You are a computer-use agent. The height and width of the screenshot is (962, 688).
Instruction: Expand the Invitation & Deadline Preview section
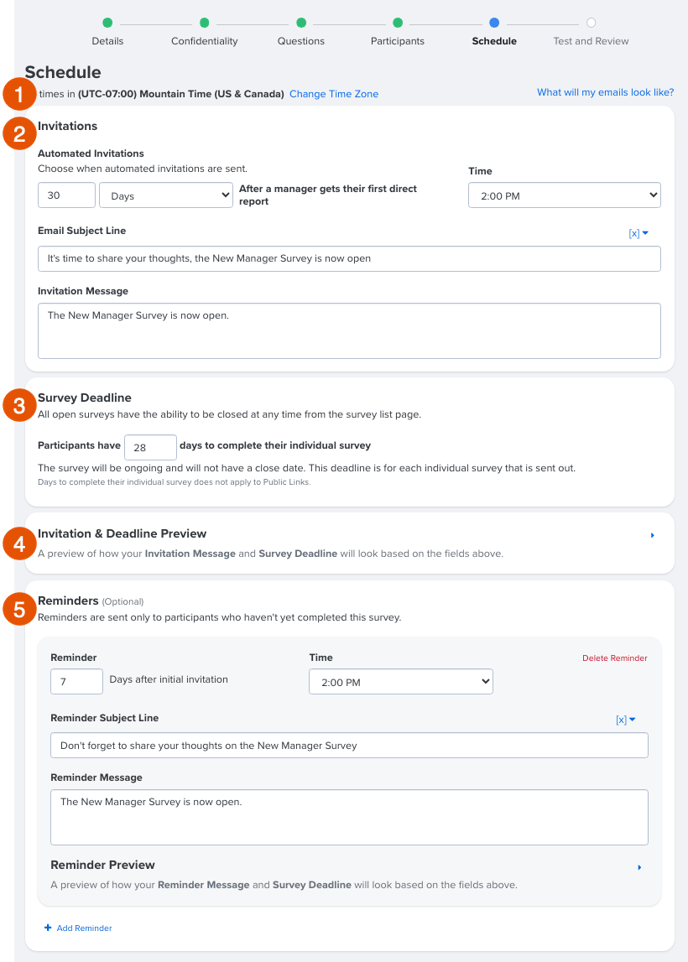point(652,536)
